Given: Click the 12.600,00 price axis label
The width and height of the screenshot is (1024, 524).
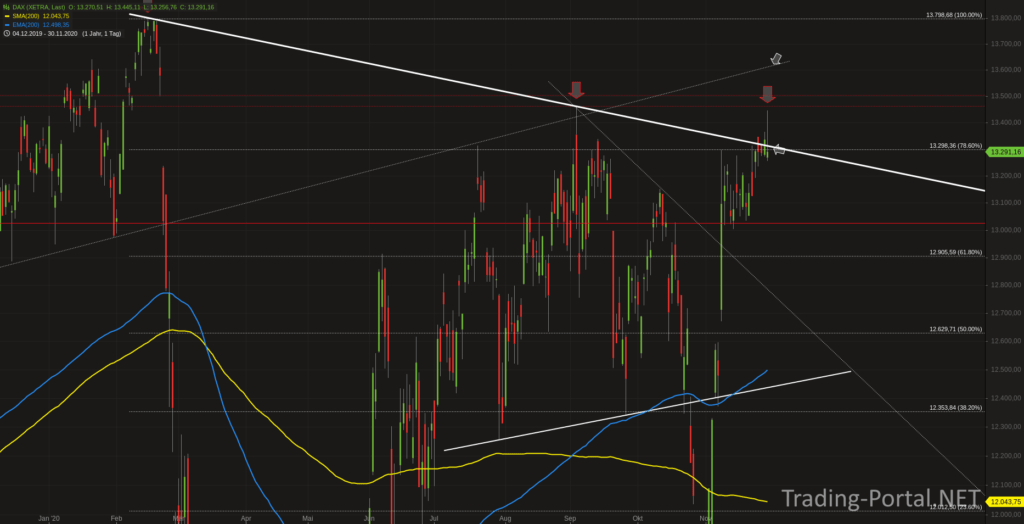Looking at the screenshot, I should pyautogui.click(x=1006, y=342).
